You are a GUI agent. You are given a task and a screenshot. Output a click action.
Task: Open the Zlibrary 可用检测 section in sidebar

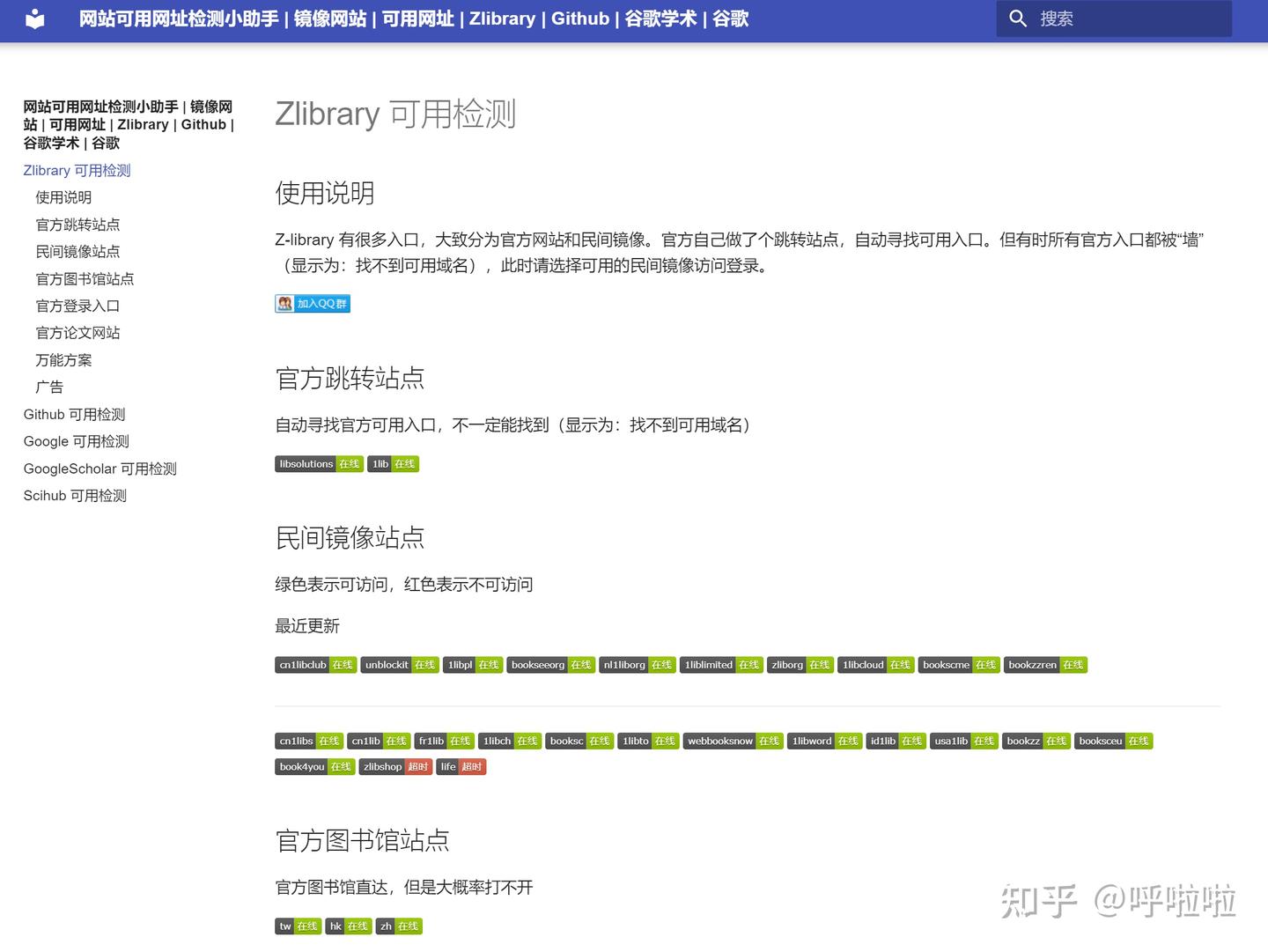pyautogui.click(x=77, y=170)
